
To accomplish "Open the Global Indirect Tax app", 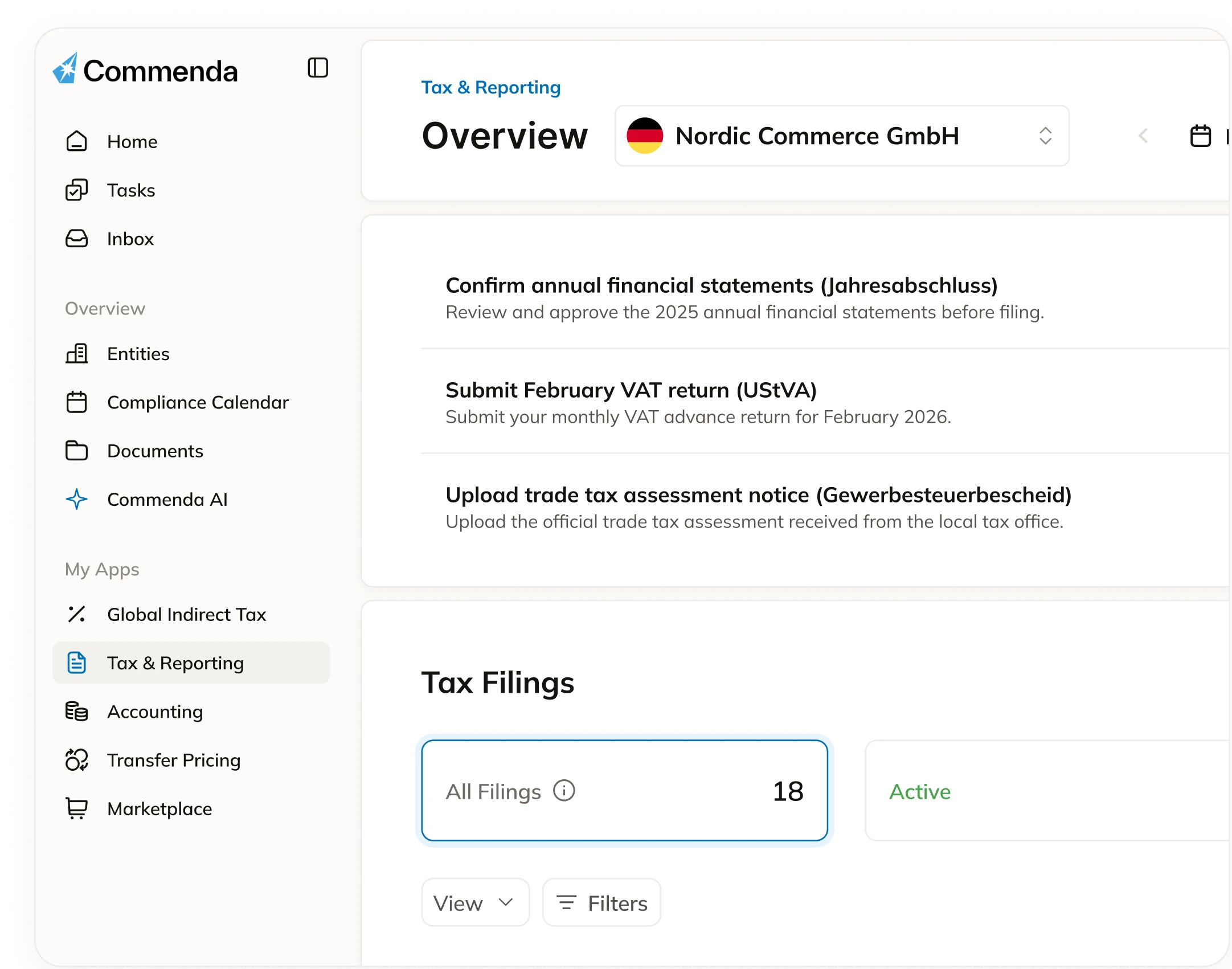I will tap(191, 614).
